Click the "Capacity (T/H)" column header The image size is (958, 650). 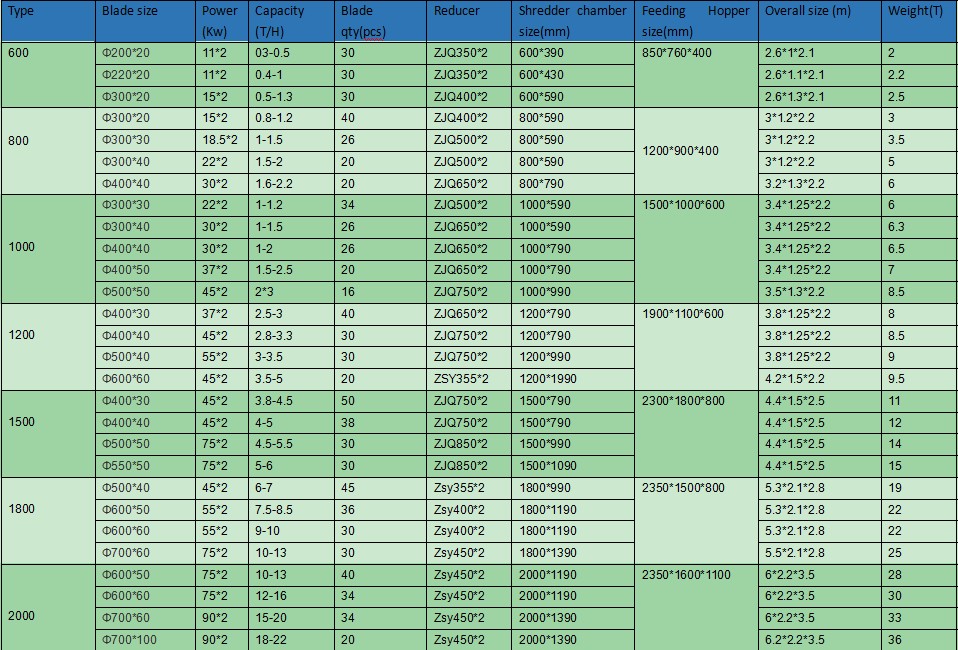point(291,21)
